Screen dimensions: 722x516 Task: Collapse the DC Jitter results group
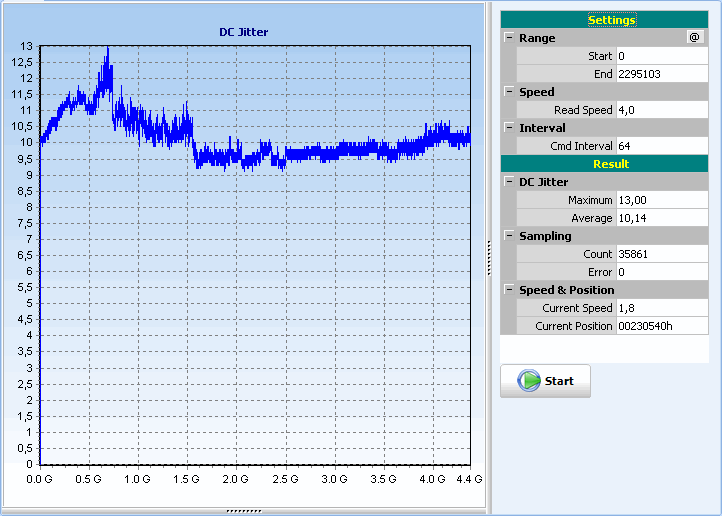(x=509, y=182)
